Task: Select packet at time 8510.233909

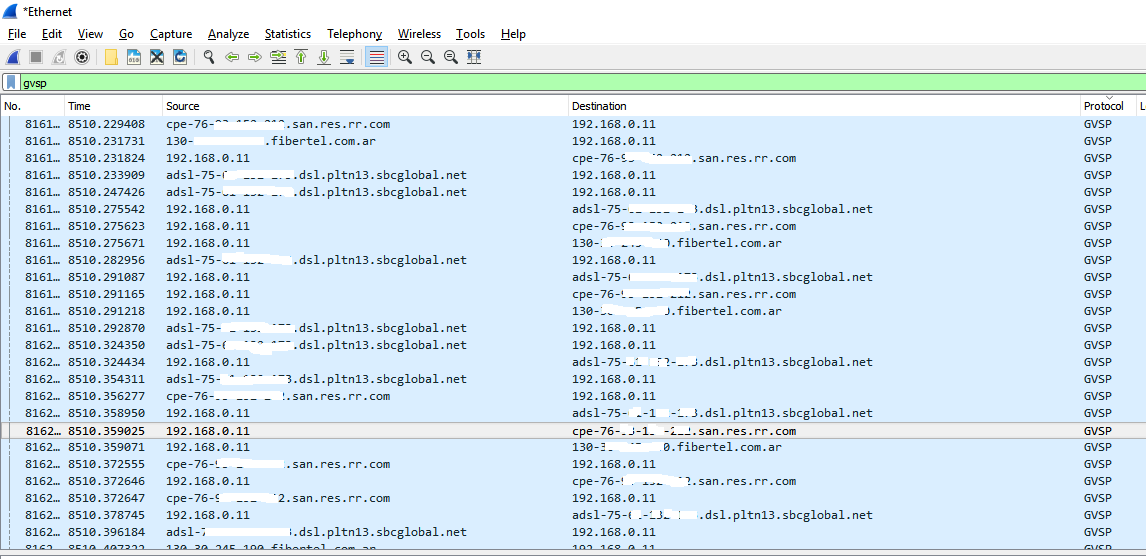Action: pos(573,175)
